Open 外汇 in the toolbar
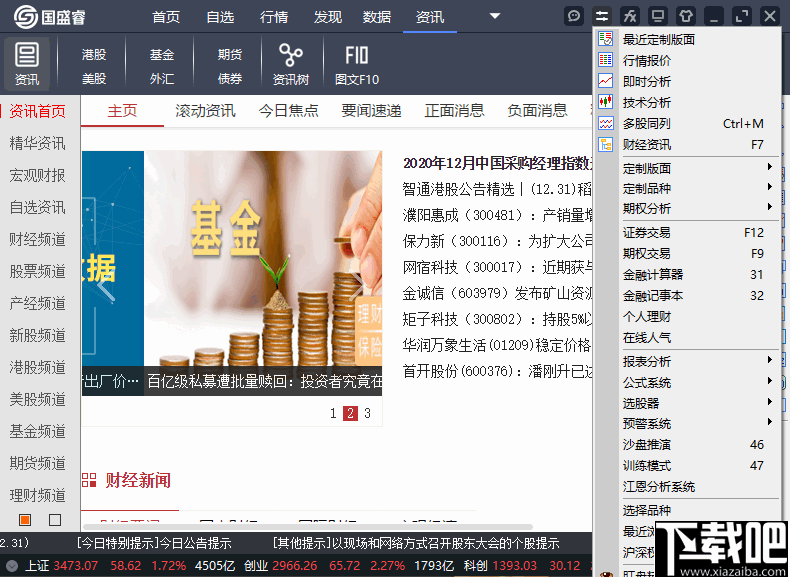Viewport: 790px width, 577px height. [x=162, y=79]
